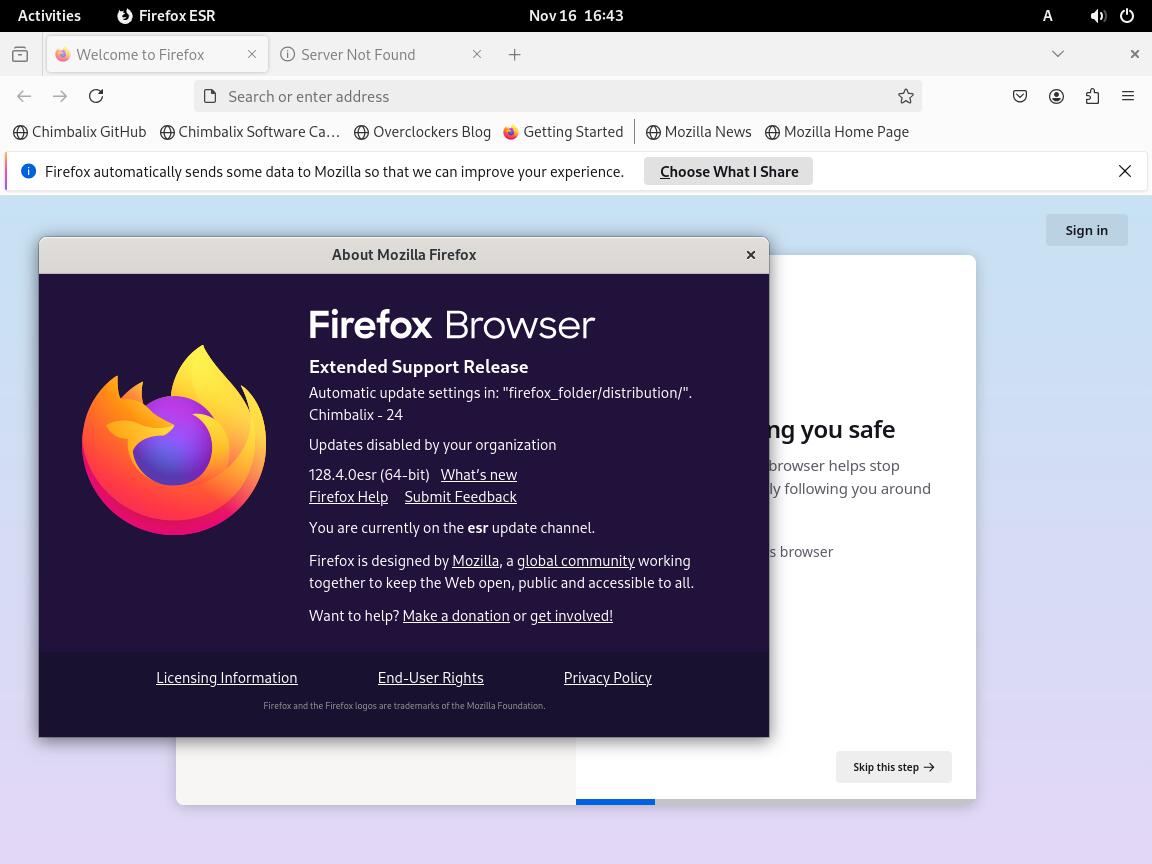
Task: Click 'Updates disabled by your organization' text
Action: (x=432, y=444)
